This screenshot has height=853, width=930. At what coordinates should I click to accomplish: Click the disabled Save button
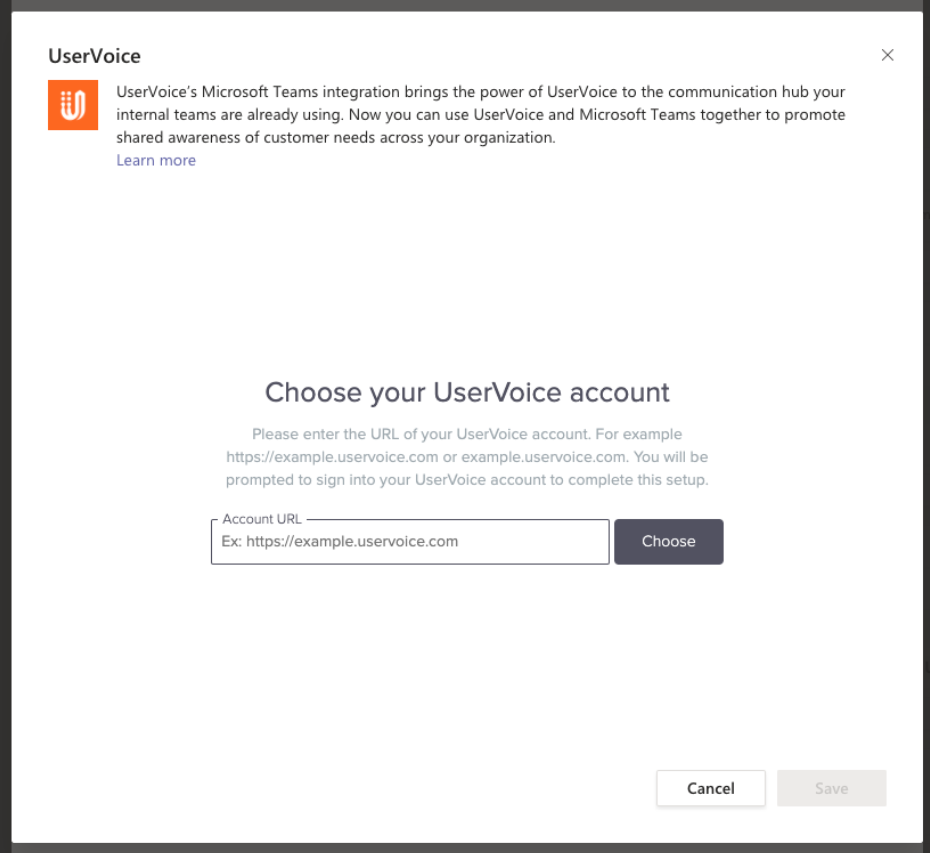[831, 788]
